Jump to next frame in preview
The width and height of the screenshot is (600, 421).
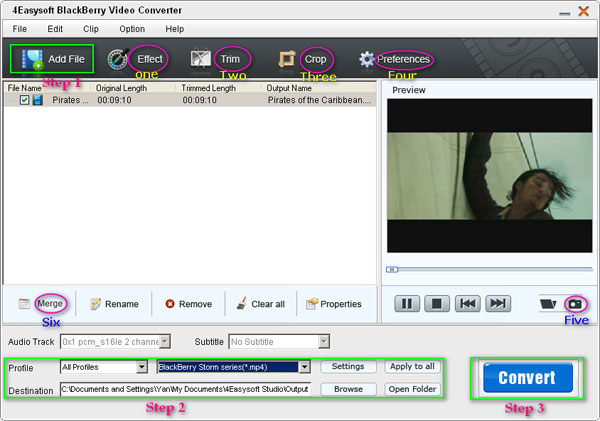(498, 304)
